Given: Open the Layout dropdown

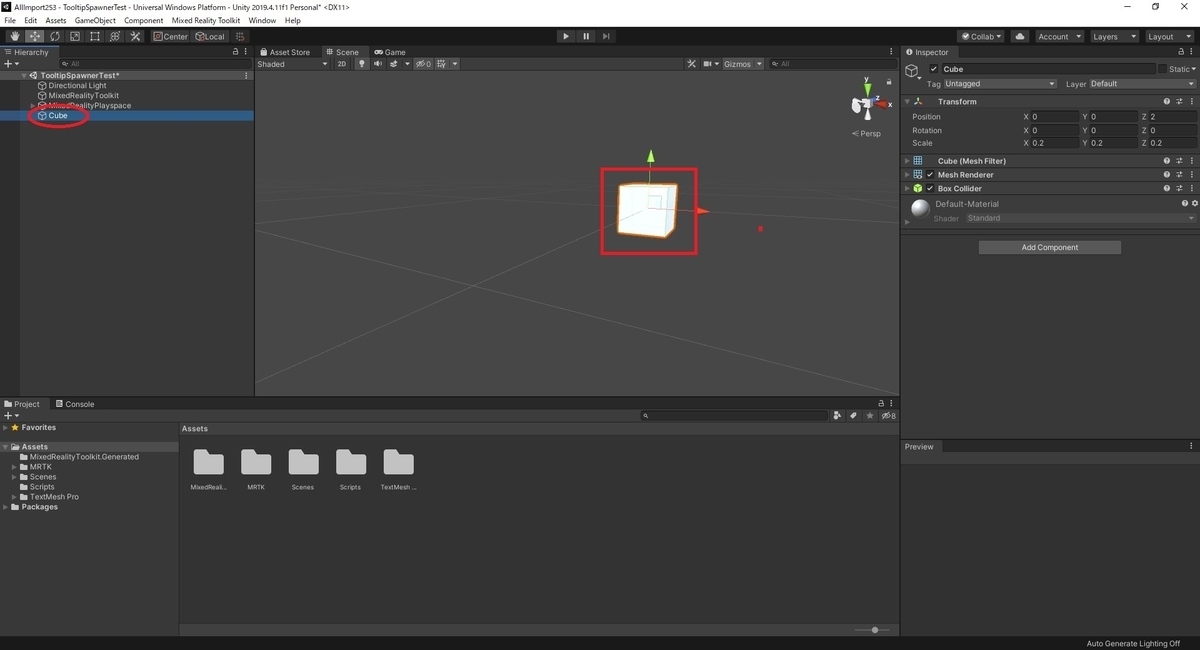Looking at the screenshot, I should click(x=1168, y=36).
